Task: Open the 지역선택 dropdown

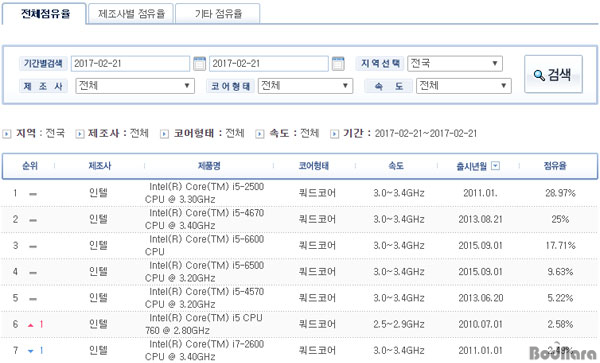Action: 455,63
